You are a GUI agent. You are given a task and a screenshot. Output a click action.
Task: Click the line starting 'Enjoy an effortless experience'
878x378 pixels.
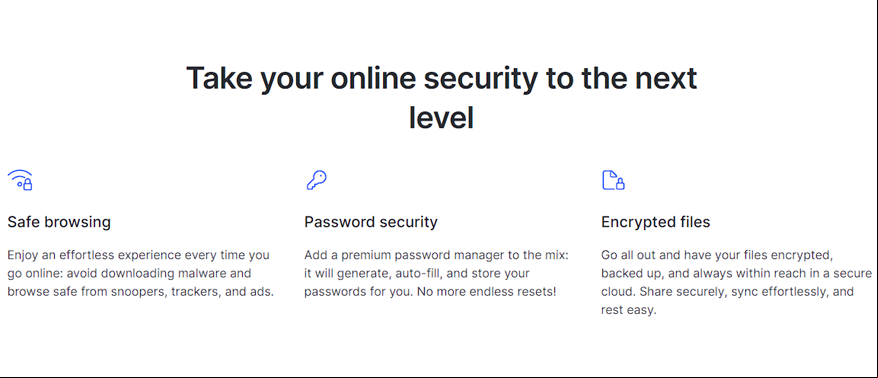coord(138,255)
